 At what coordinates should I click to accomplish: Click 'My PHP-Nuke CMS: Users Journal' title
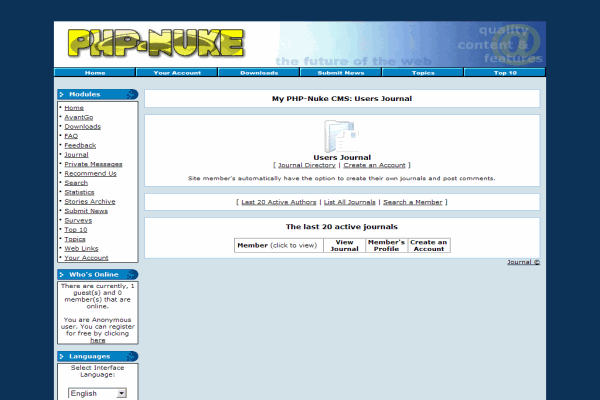pyautogui.click(x=342, y=98)
